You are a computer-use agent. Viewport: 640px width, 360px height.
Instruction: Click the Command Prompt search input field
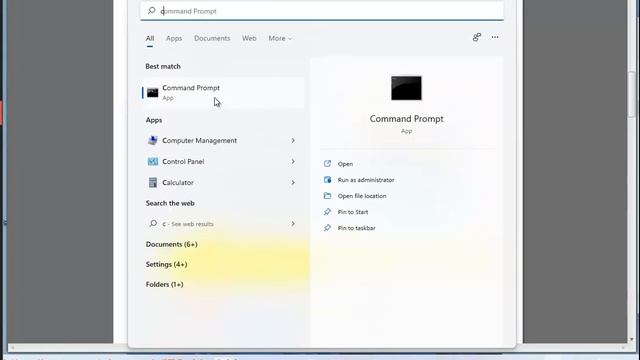coord(322,11)
